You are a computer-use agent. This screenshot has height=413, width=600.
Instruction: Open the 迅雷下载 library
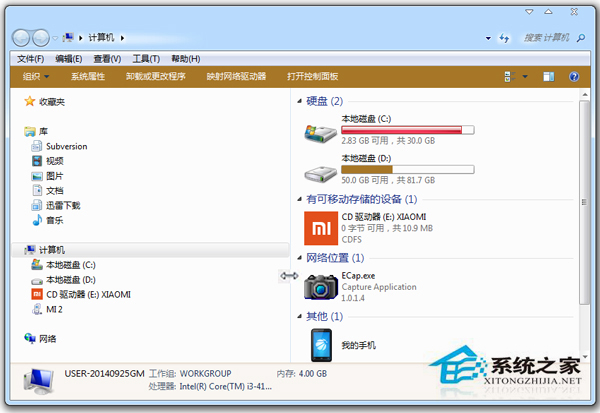pyautogui.click(x=56, y=206)
